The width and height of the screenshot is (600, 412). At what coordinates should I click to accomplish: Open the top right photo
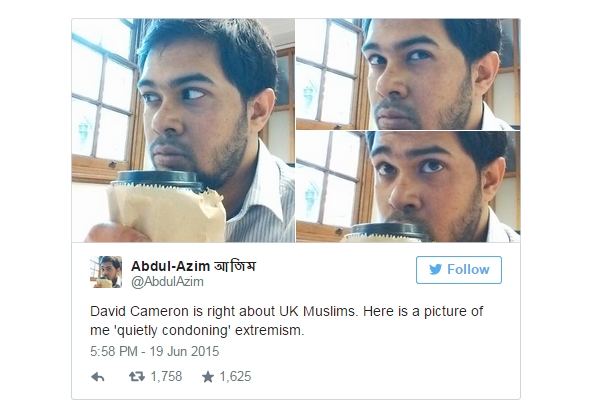408,74
